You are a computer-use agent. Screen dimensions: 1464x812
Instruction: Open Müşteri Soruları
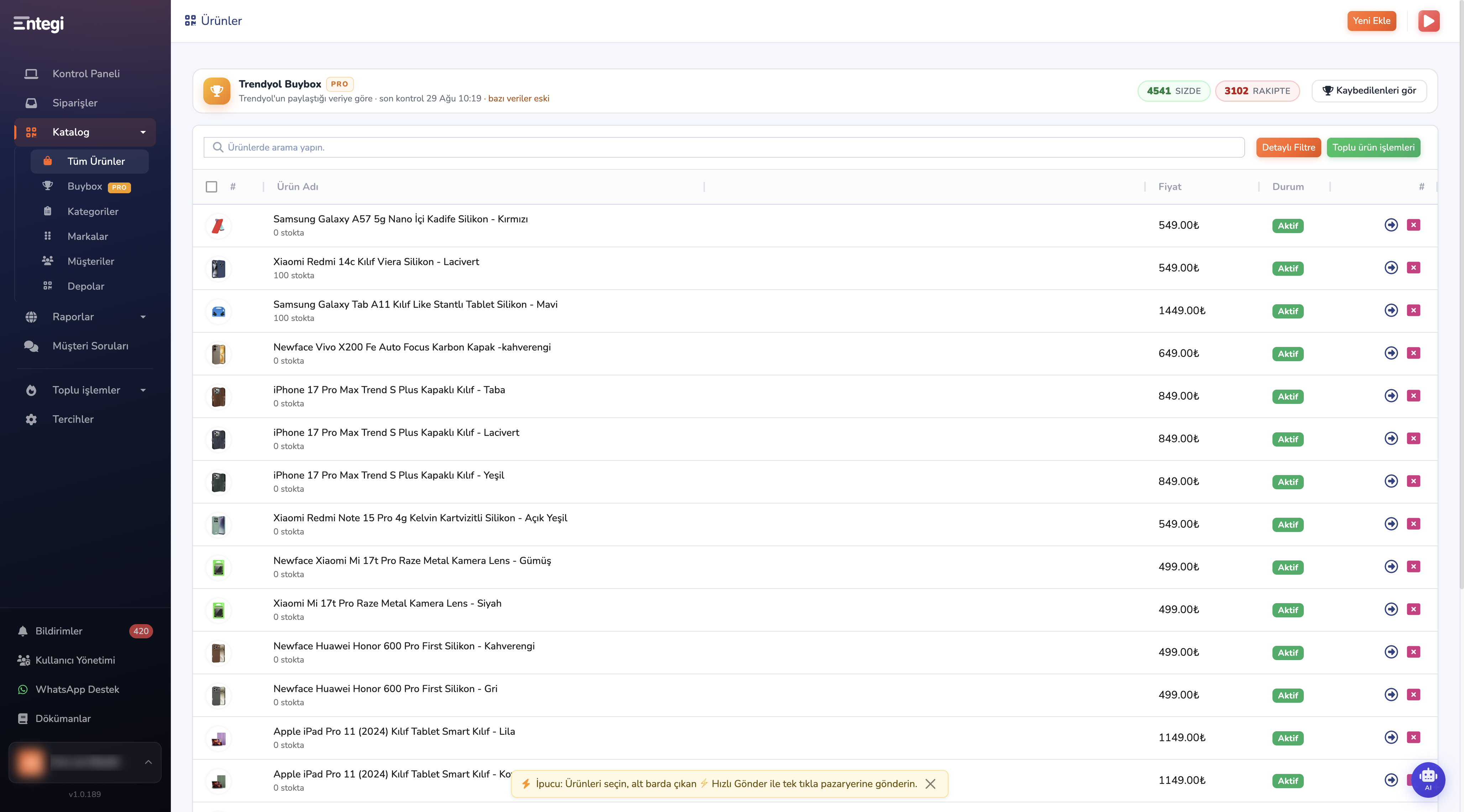click(x=85, y=346)
